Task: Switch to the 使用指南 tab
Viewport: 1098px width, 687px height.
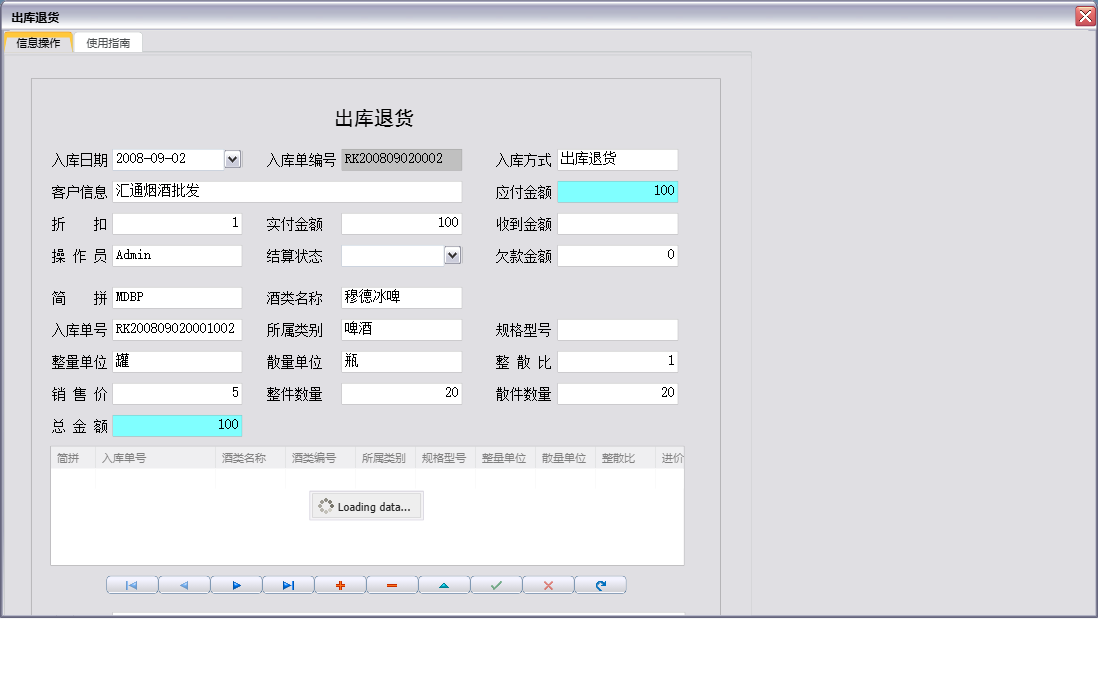Action: tap(107, 42)
